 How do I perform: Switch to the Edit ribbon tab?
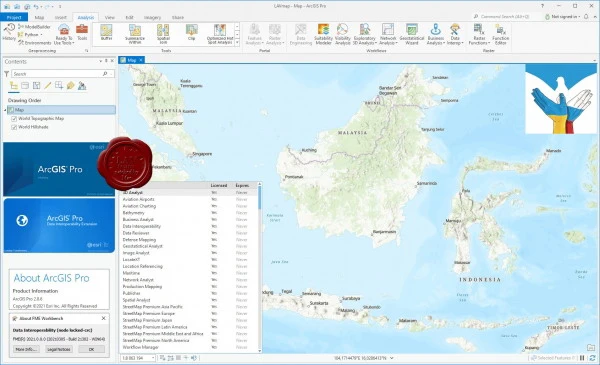(x=129, y=18)
